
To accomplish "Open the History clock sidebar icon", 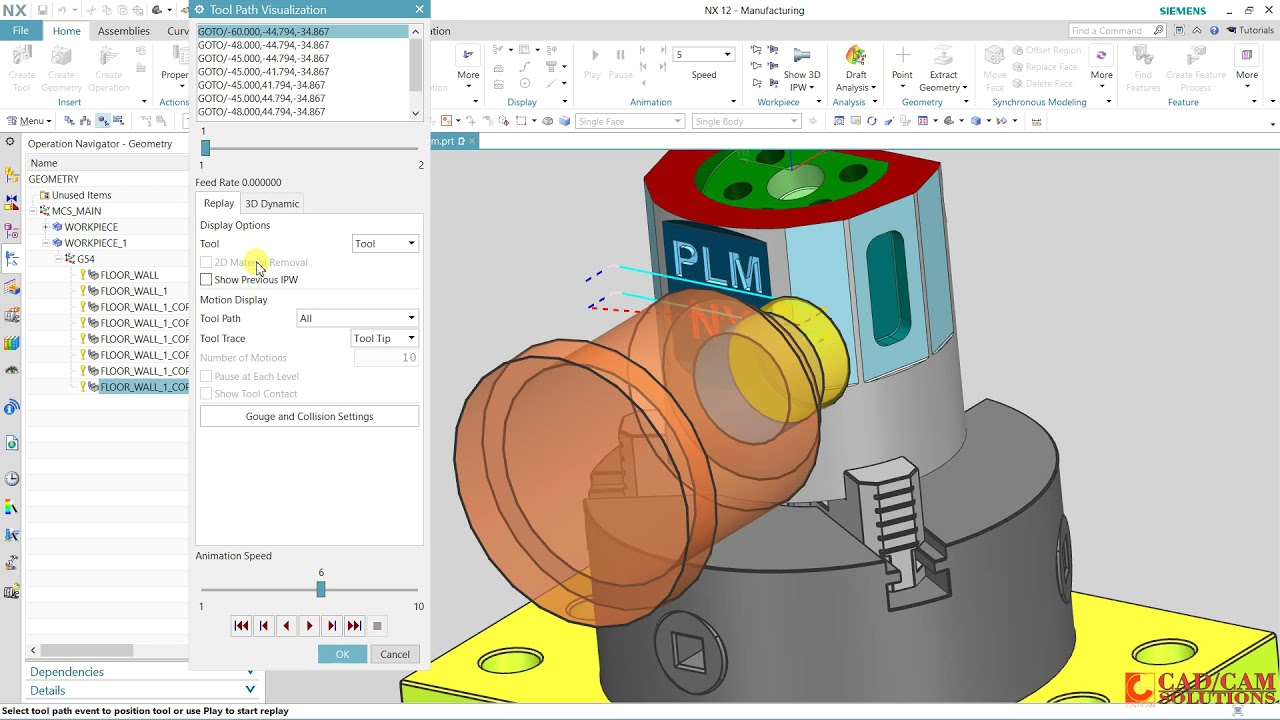I will (12, 479).
